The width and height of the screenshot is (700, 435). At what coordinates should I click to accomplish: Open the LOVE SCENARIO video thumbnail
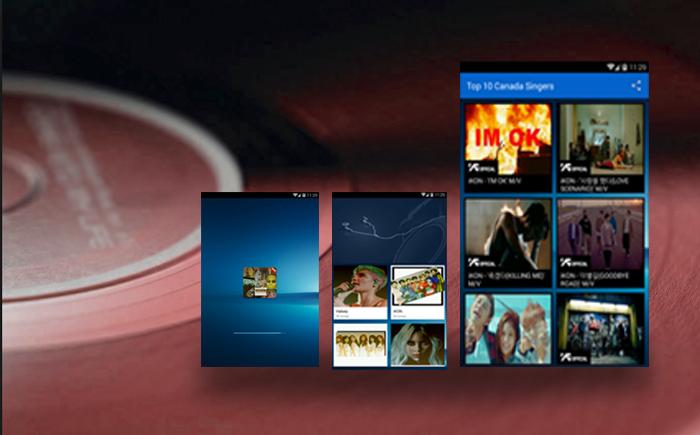click(x=600, y=138)
